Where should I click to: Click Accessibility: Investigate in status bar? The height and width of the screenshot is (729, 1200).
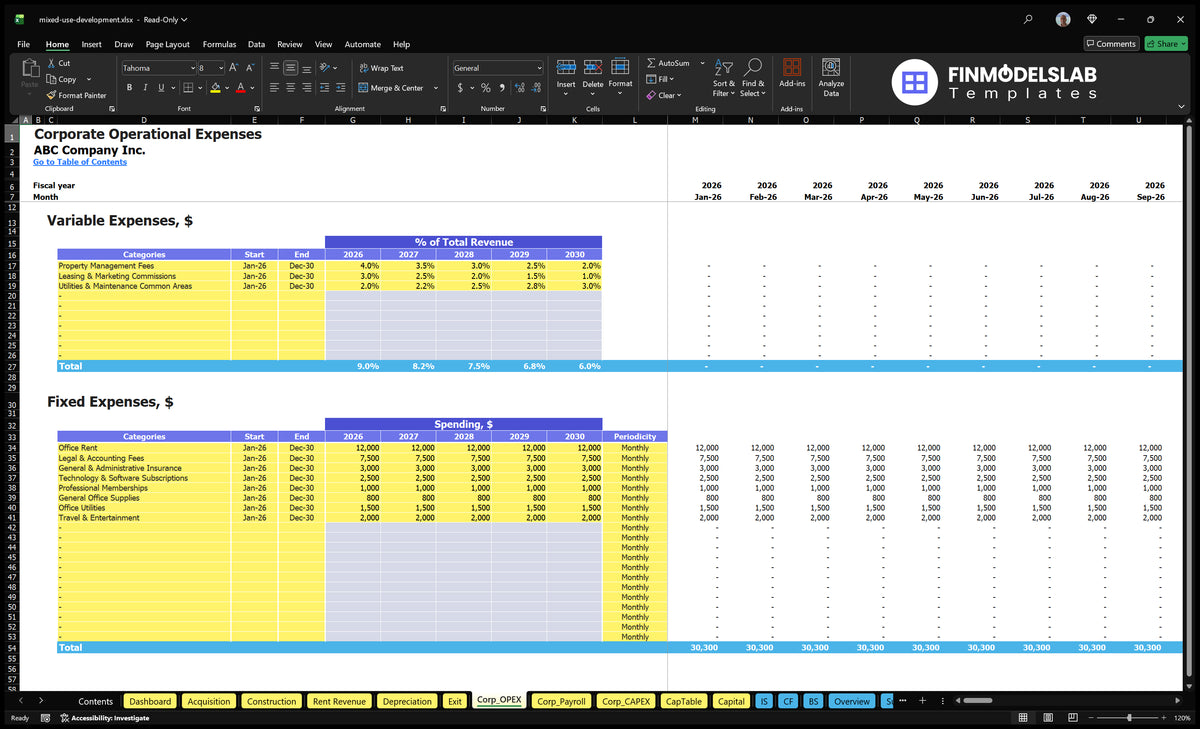click(x=104, y=717)
